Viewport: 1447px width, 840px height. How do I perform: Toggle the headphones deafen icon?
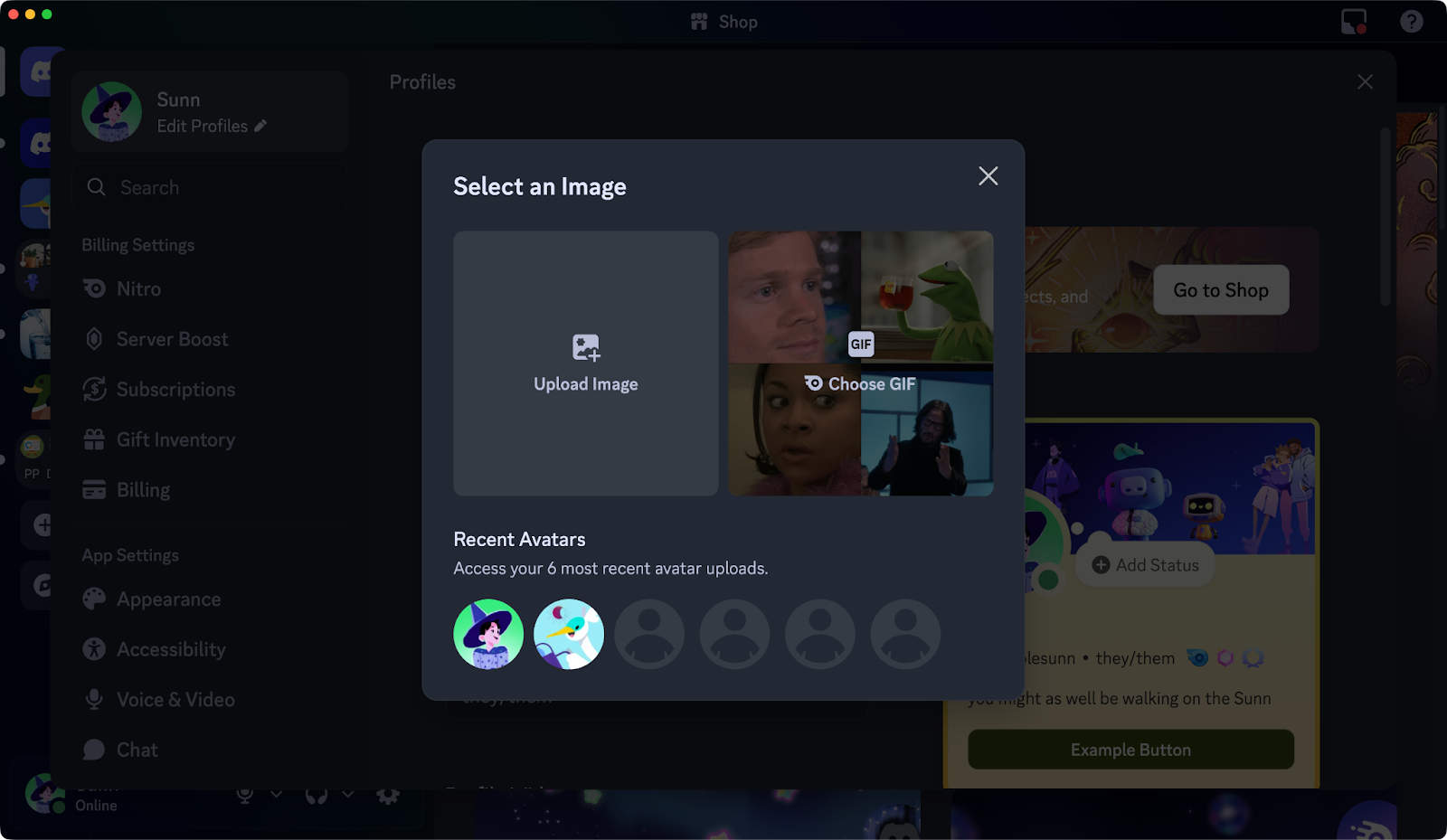[317, 794]
